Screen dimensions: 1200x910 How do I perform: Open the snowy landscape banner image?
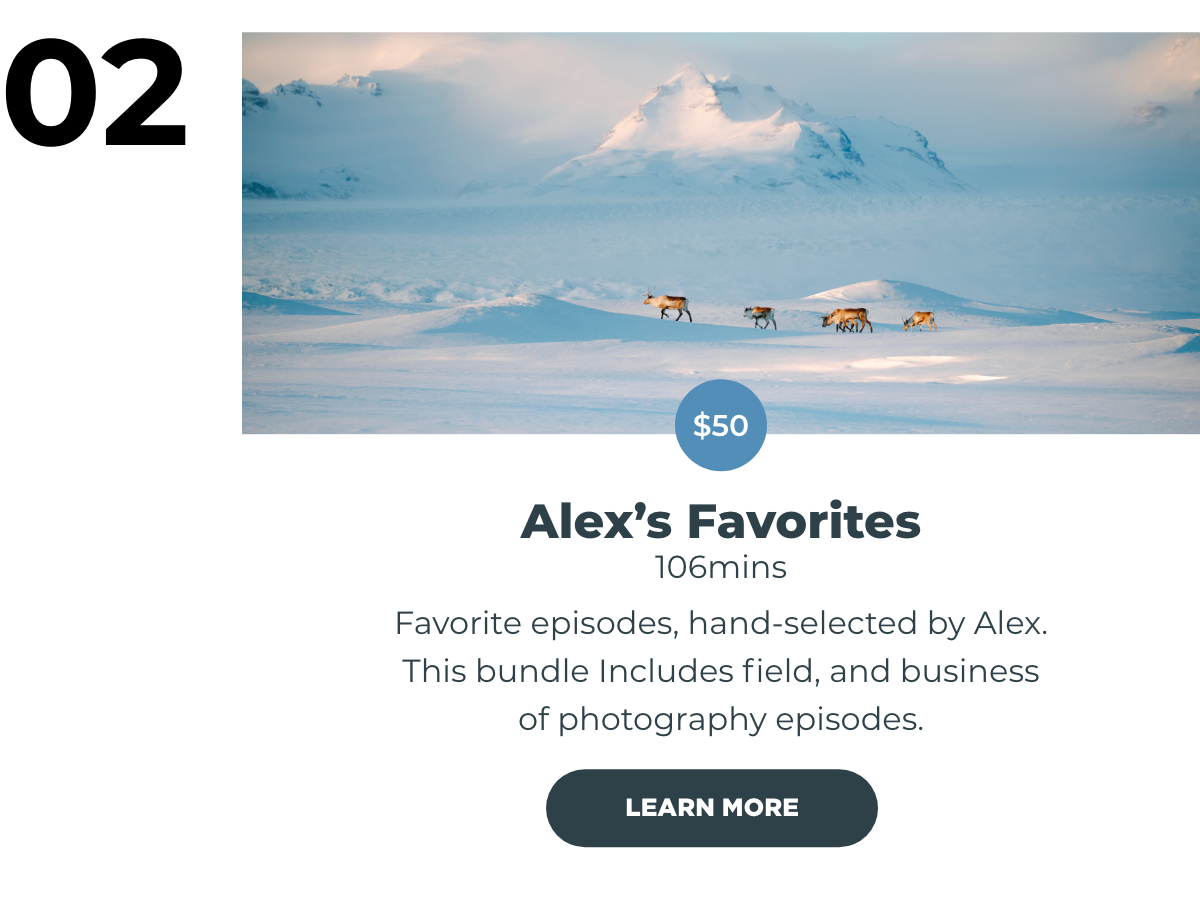click(721, 233)
